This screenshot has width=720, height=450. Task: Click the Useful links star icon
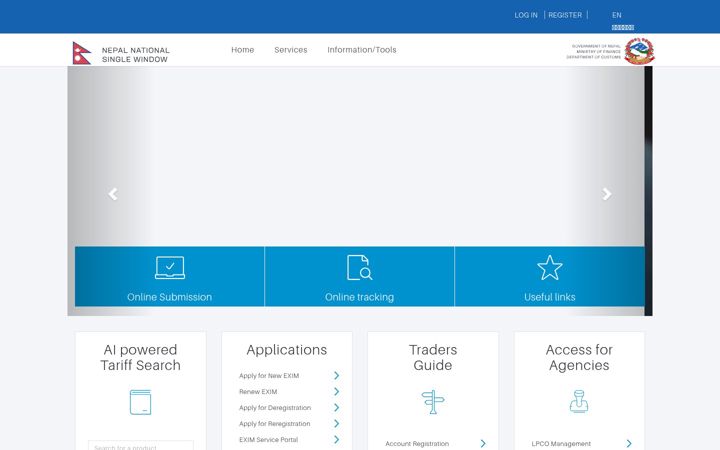(550, 268)
